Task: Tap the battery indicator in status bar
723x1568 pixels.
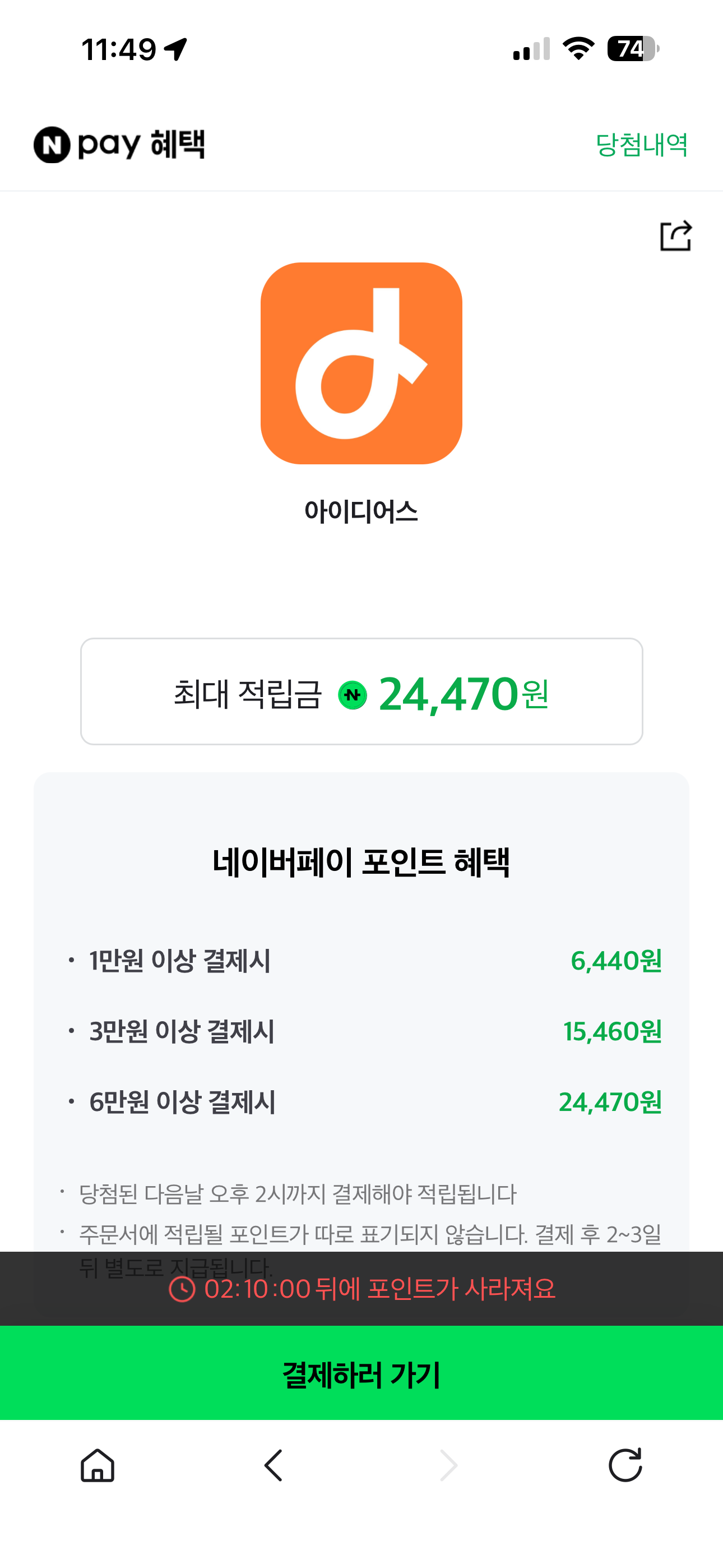Action: [x=633, y=49]
